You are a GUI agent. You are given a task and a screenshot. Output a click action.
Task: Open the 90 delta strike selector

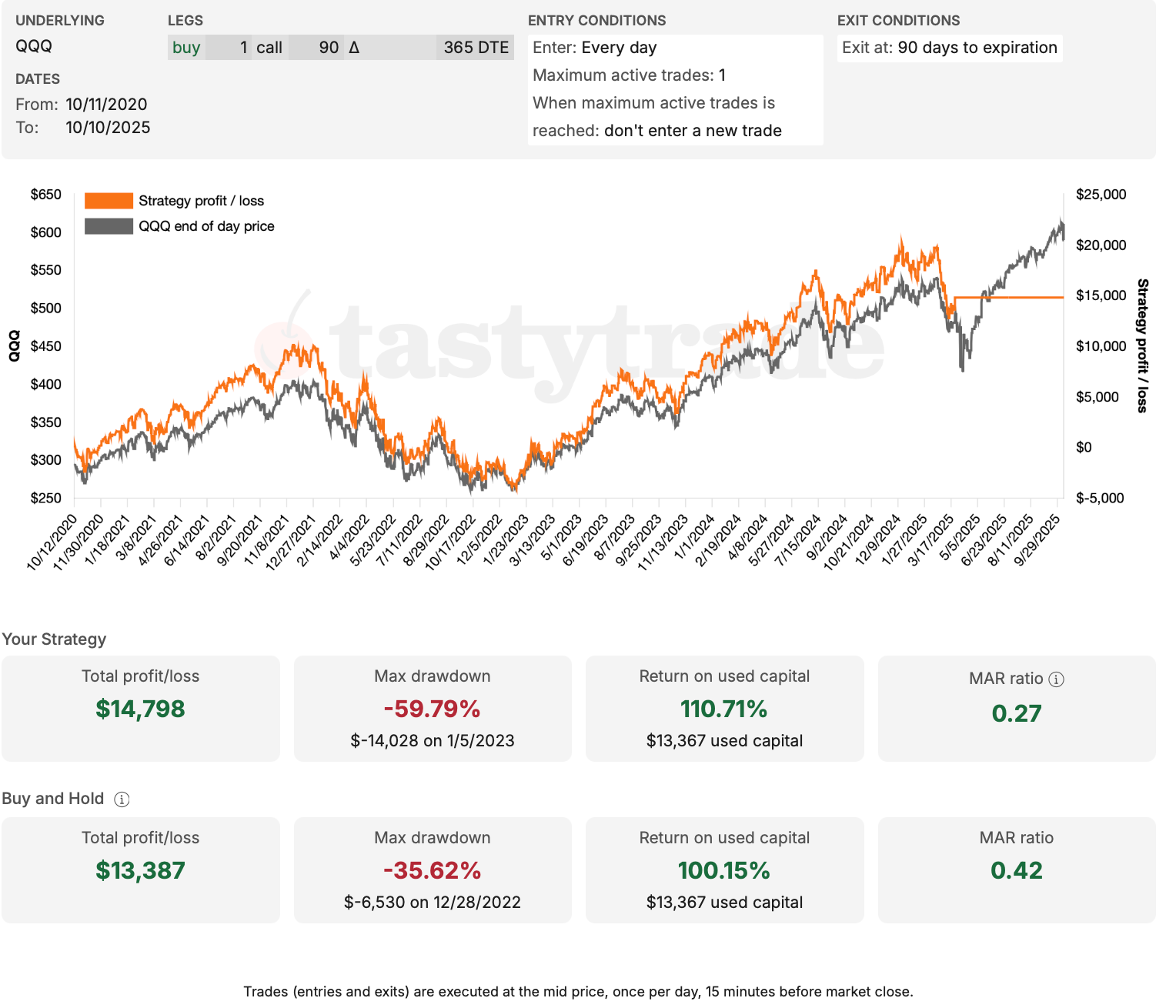tap(329, 47)
